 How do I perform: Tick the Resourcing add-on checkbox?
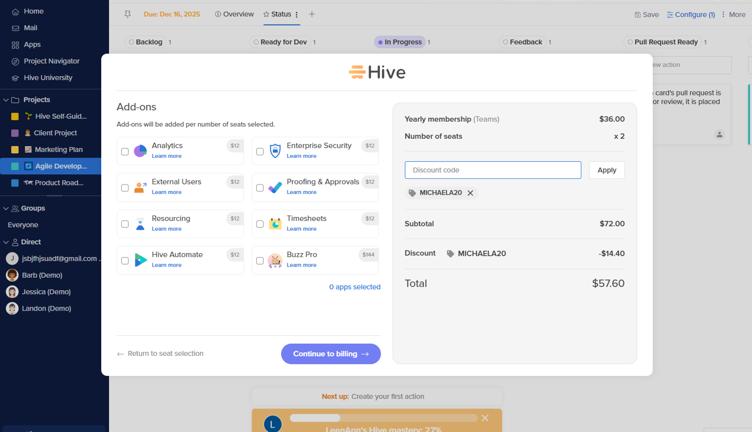coord(125,224)
